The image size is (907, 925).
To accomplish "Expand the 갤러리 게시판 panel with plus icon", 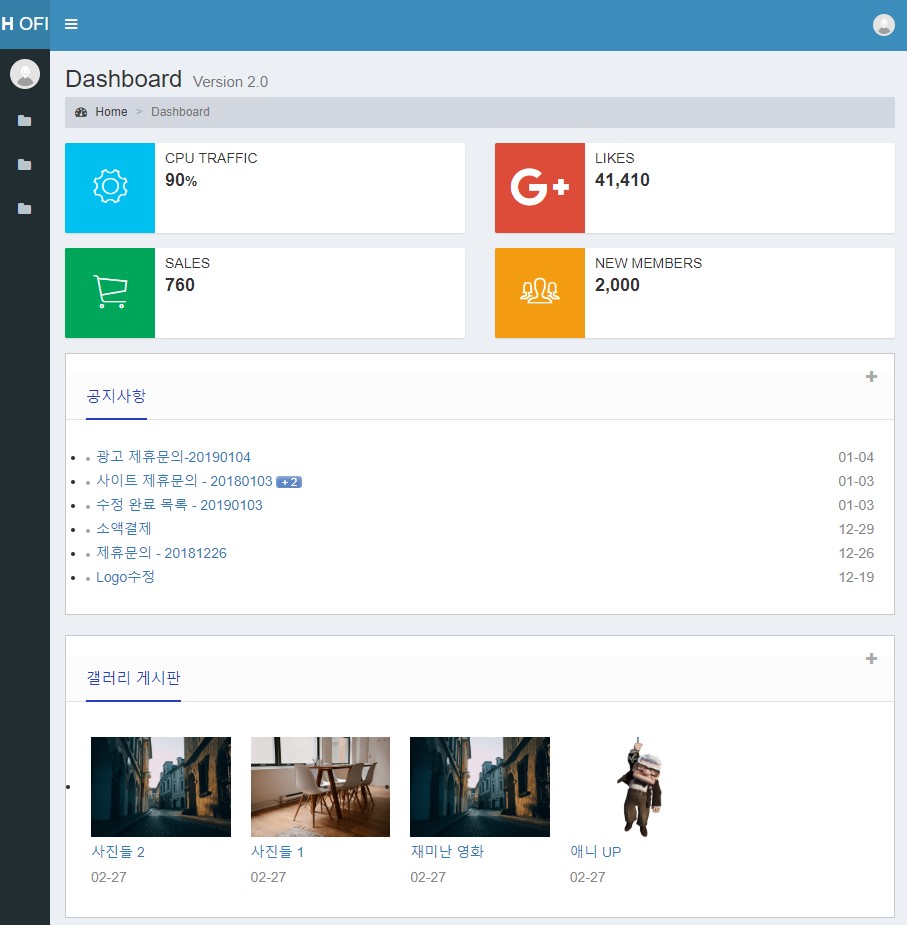I will point(871,659).
